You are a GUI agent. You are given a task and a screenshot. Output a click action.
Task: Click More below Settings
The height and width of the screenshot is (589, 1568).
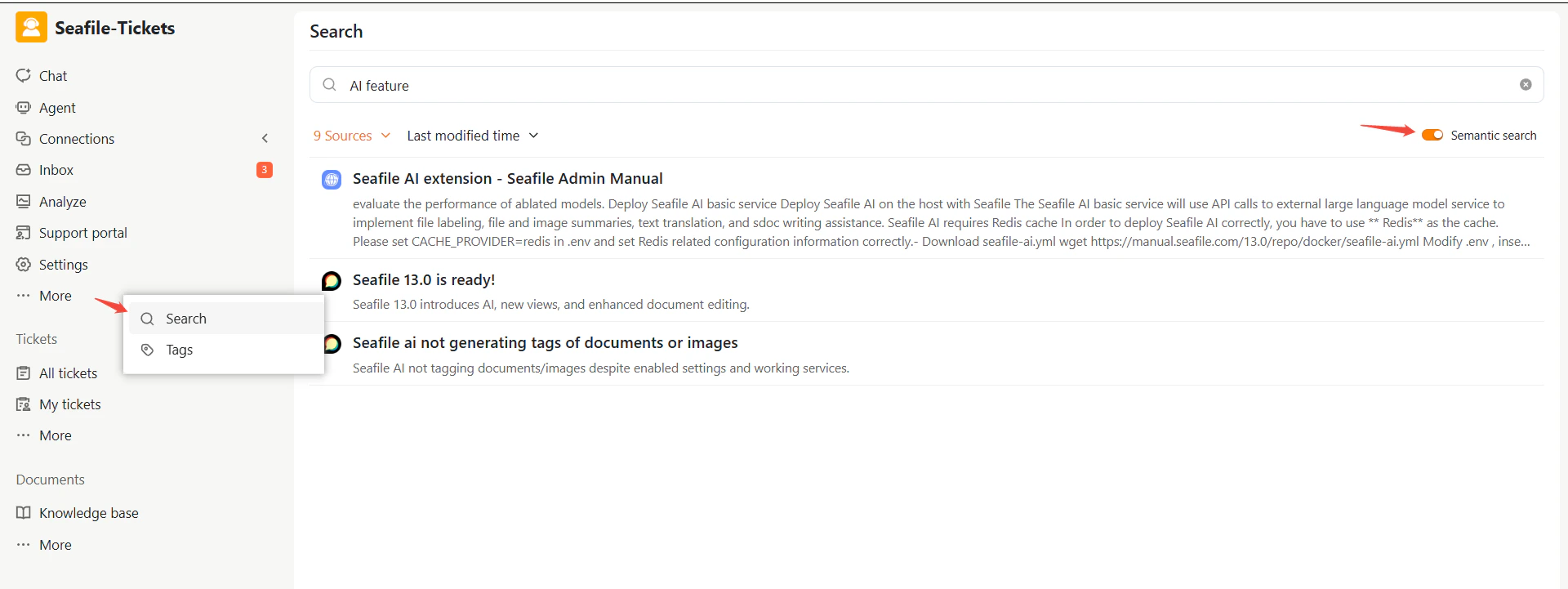(56, 296)
